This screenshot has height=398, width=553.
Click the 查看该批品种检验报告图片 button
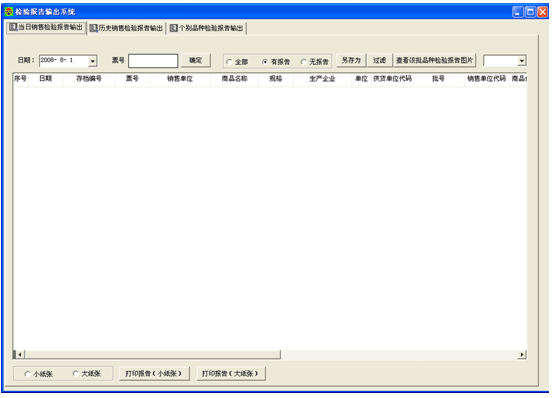[434, 60]
